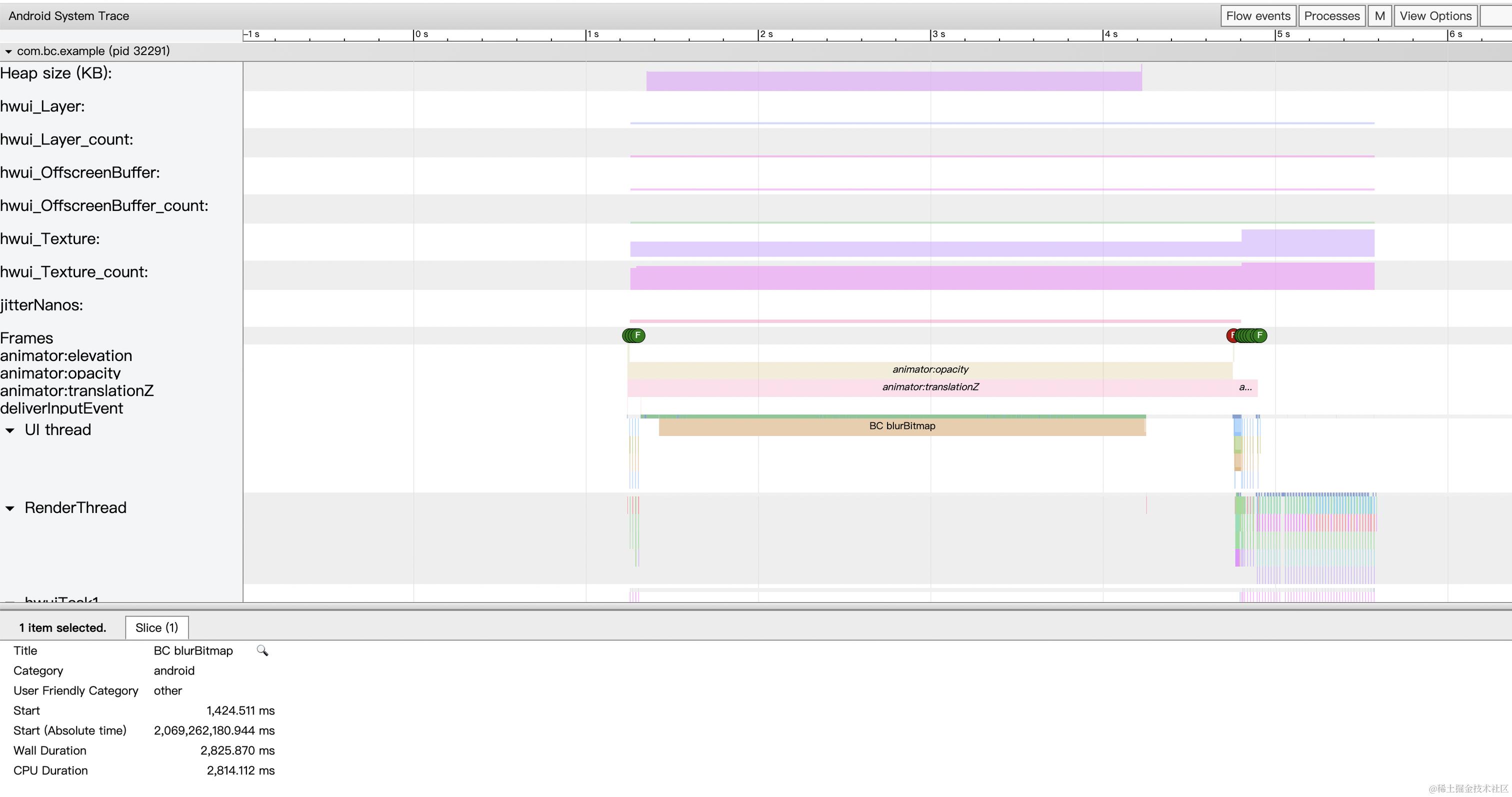1512x797 pixels.
Task: Click the rightmost green F frame marker
Action: (1260, 335)
